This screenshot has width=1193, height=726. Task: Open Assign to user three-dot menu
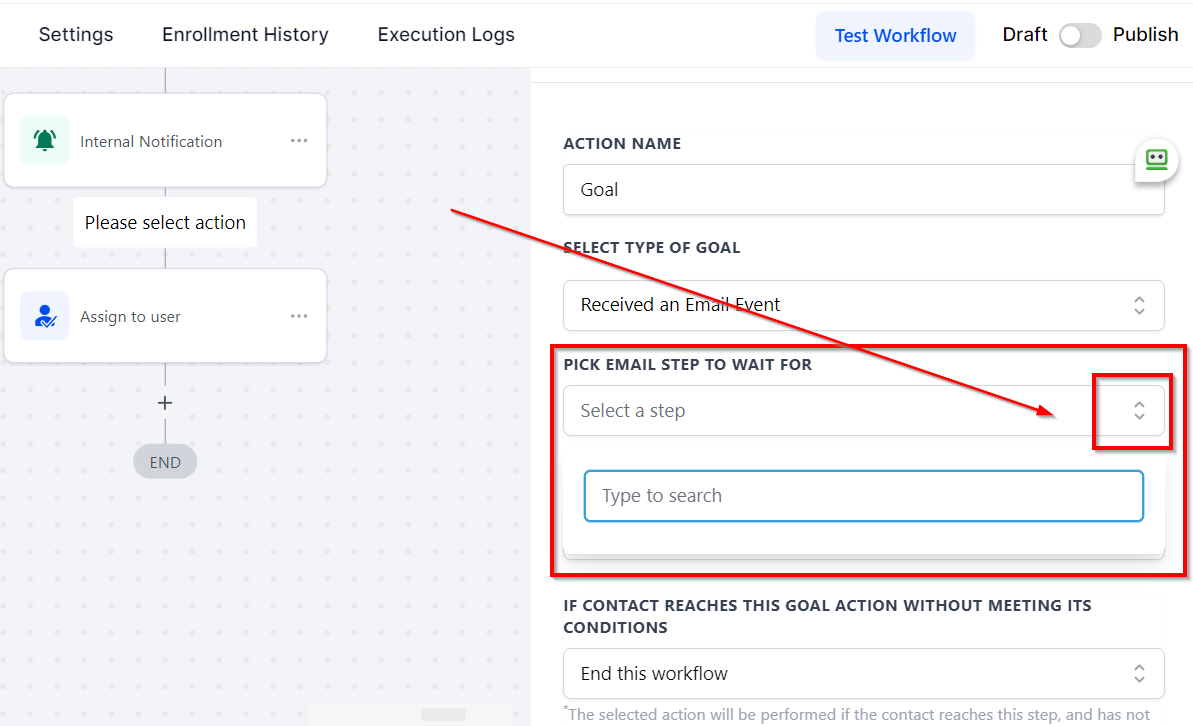coord(299,316)
